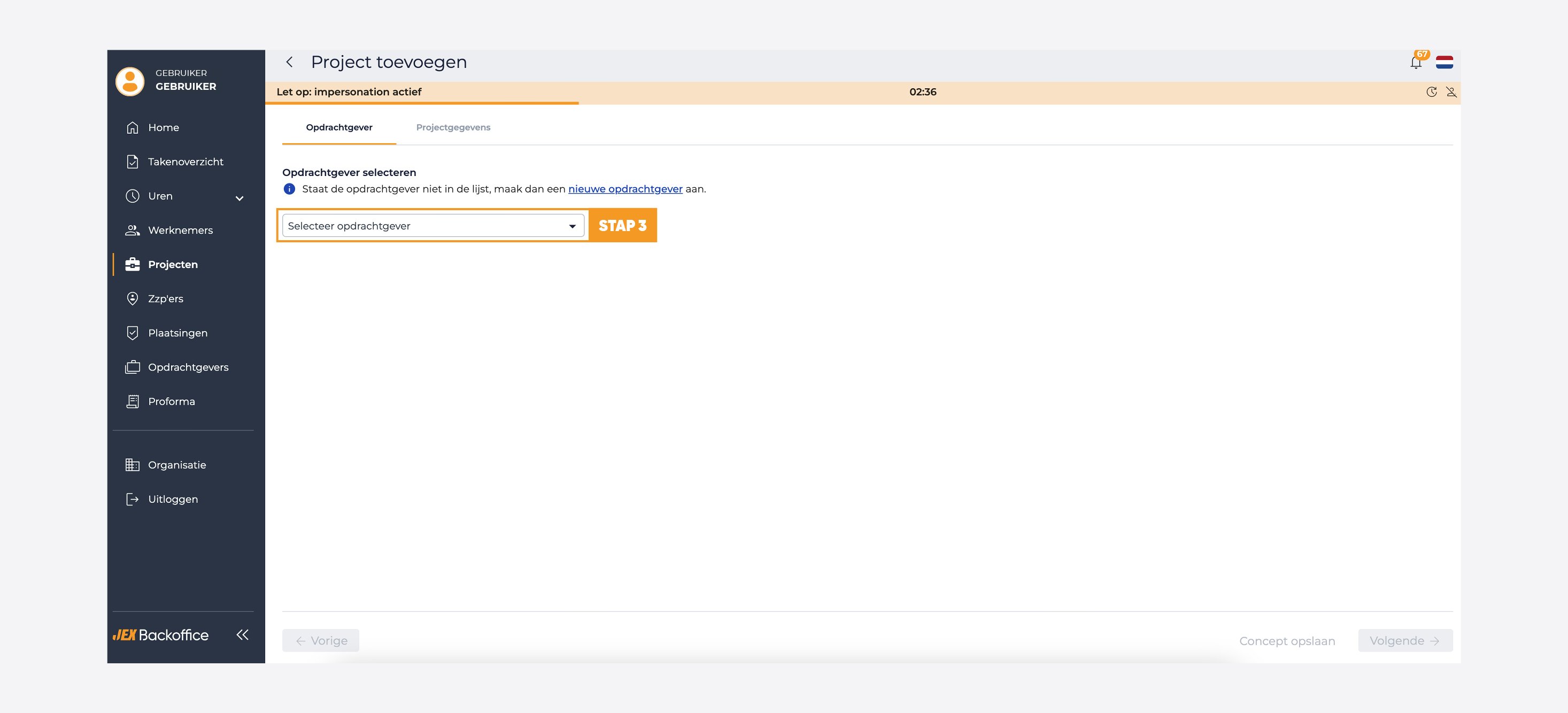Click Concept opslaan
The height and width of the screenshot is (713, 1568).
tap(1287, 641)
